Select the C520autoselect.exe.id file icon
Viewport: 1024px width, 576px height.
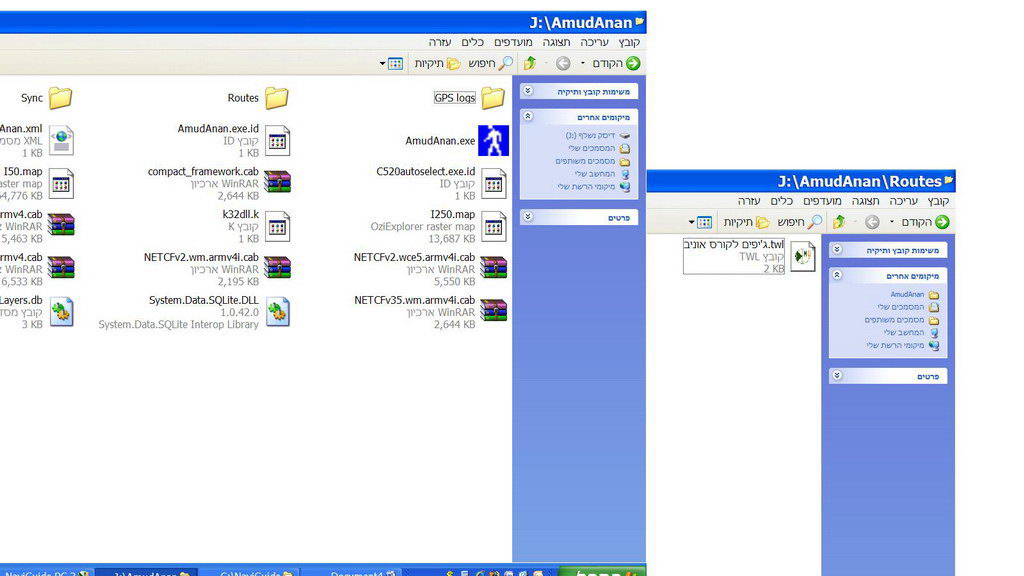[x=494, y=184]
